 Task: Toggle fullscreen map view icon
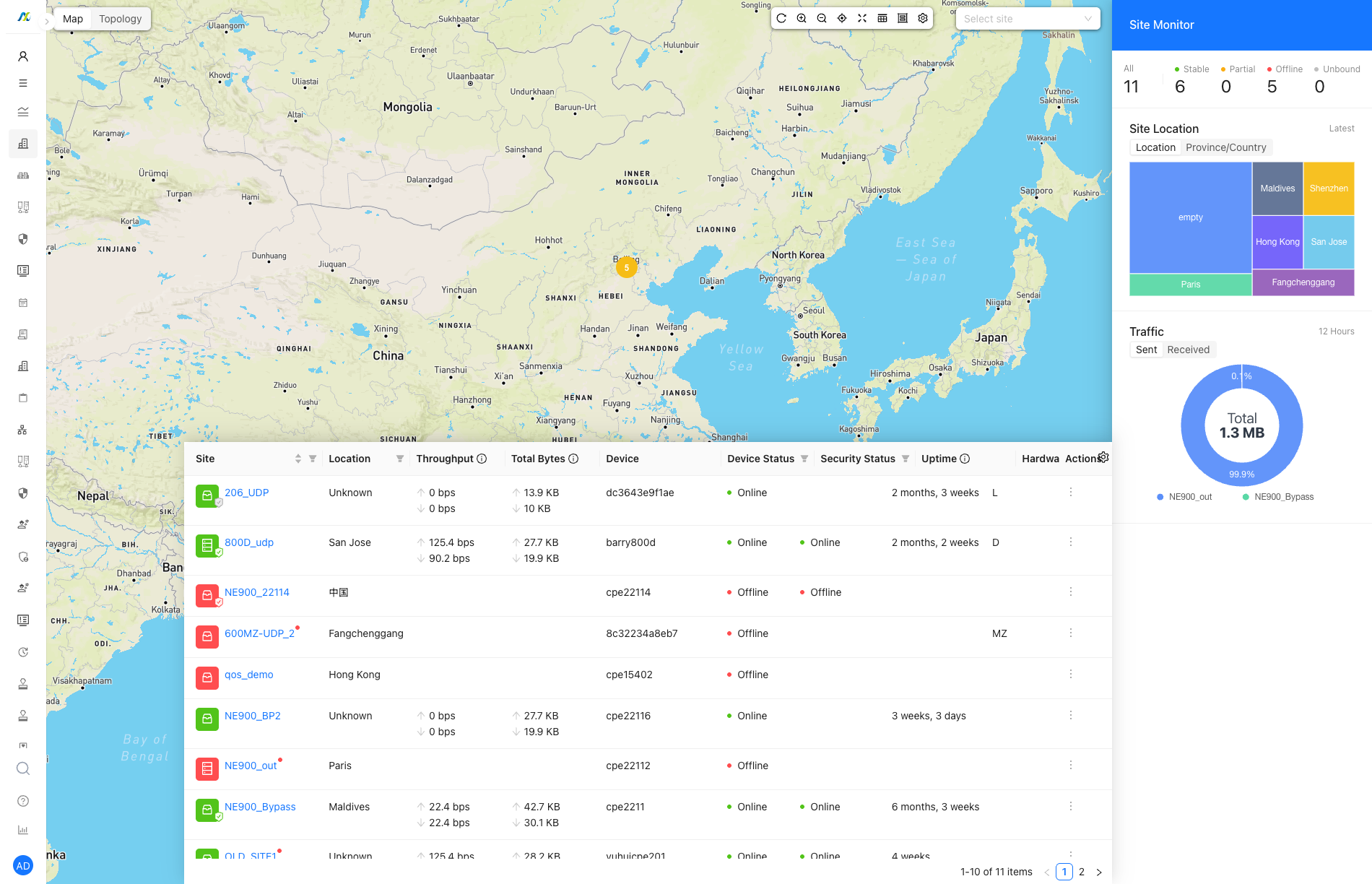[862, 19]
